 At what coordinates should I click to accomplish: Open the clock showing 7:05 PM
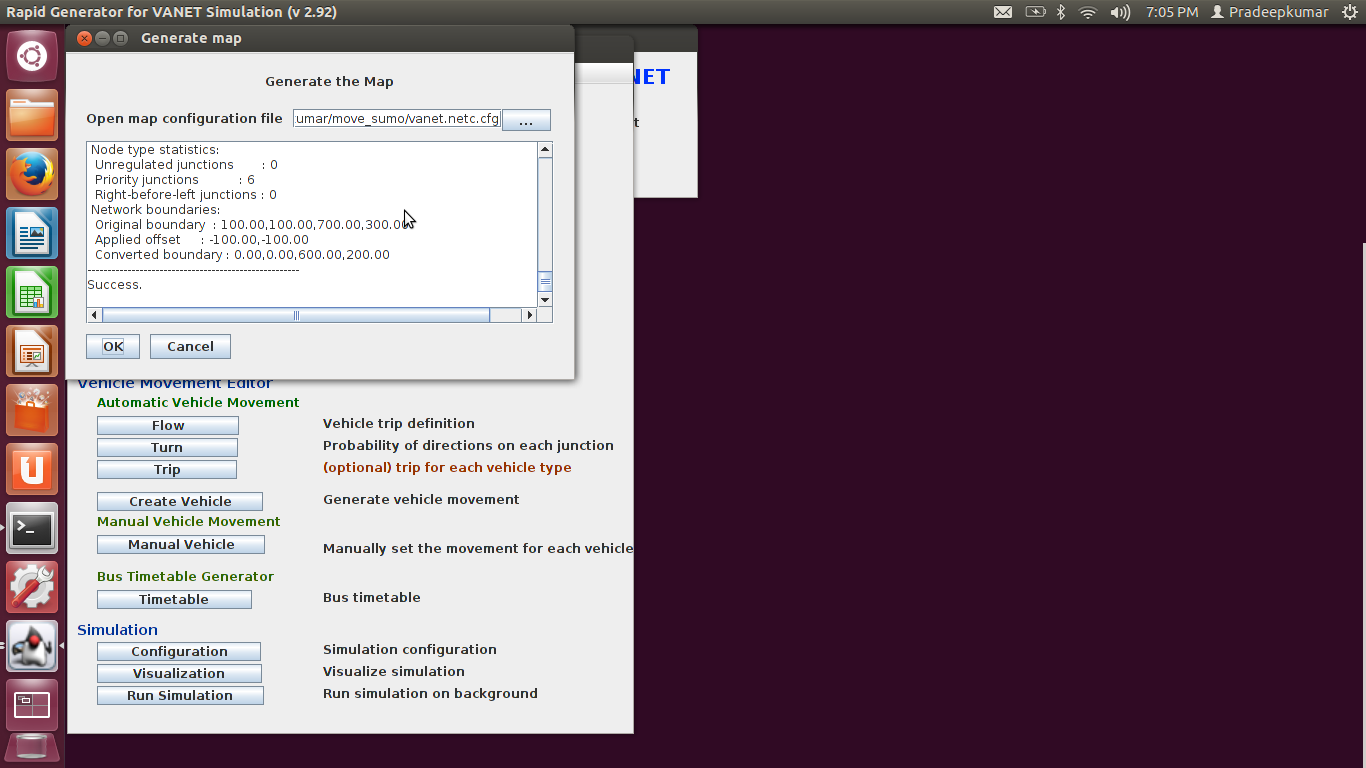click(x=1172, y=12)
